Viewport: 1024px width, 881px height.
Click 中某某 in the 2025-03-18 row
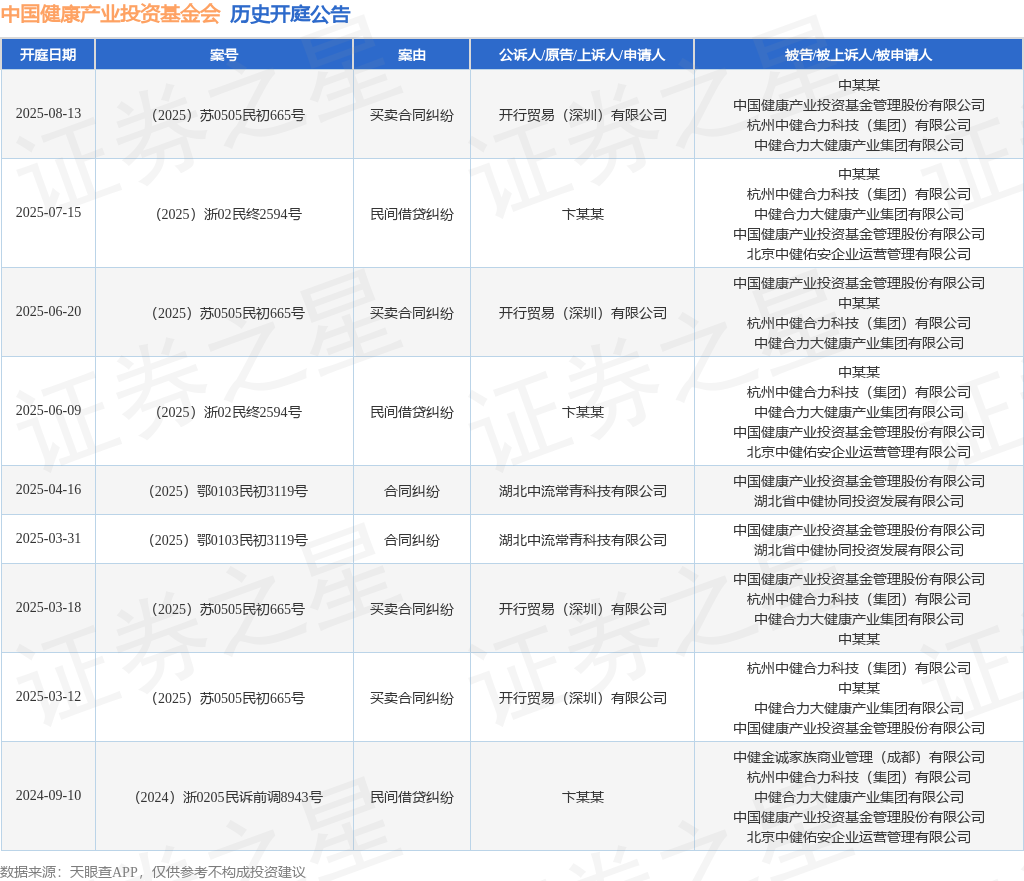pos(859,639)
